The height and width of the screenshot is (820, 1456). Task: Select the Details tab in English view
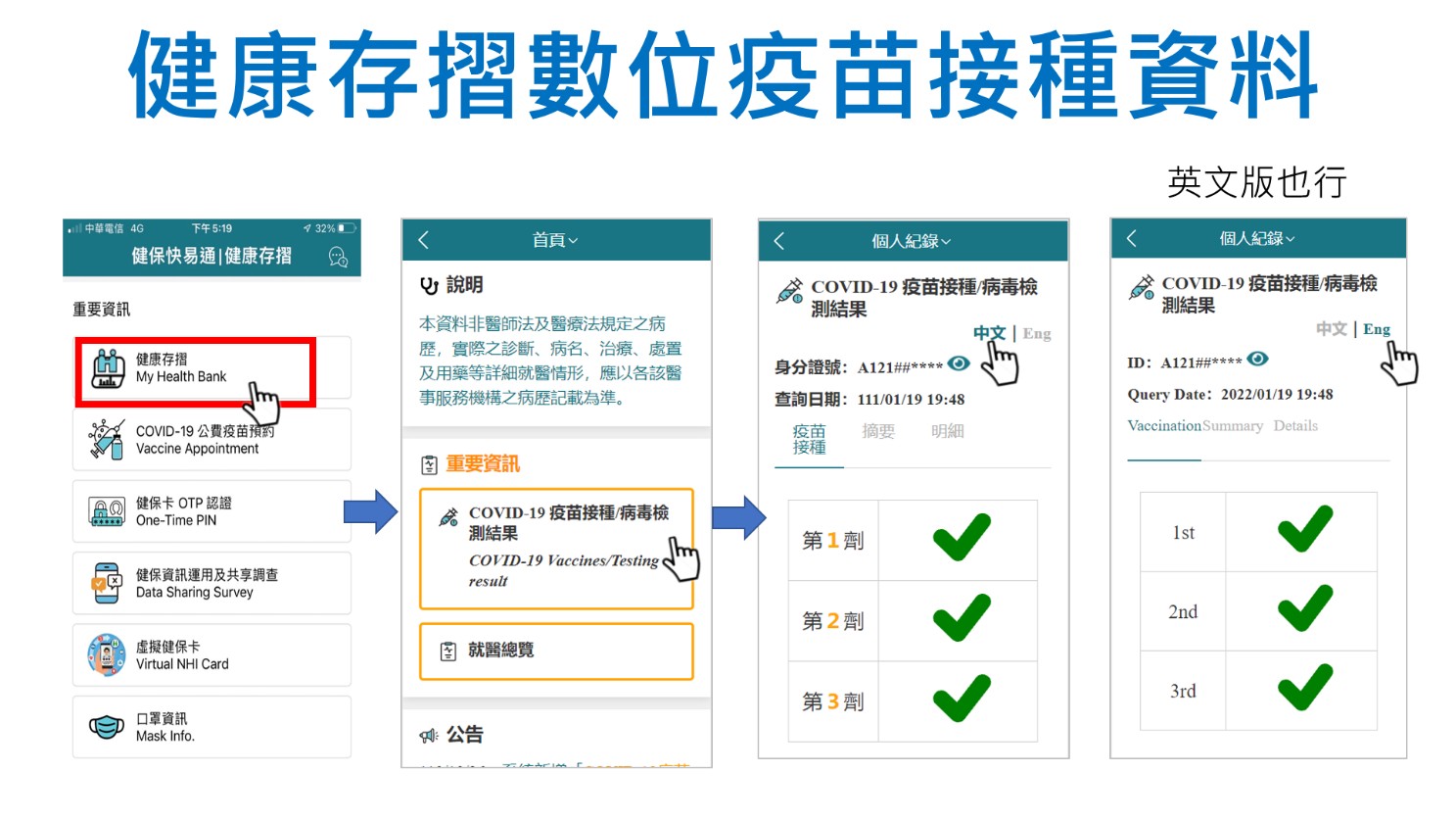pos(1295,426)
